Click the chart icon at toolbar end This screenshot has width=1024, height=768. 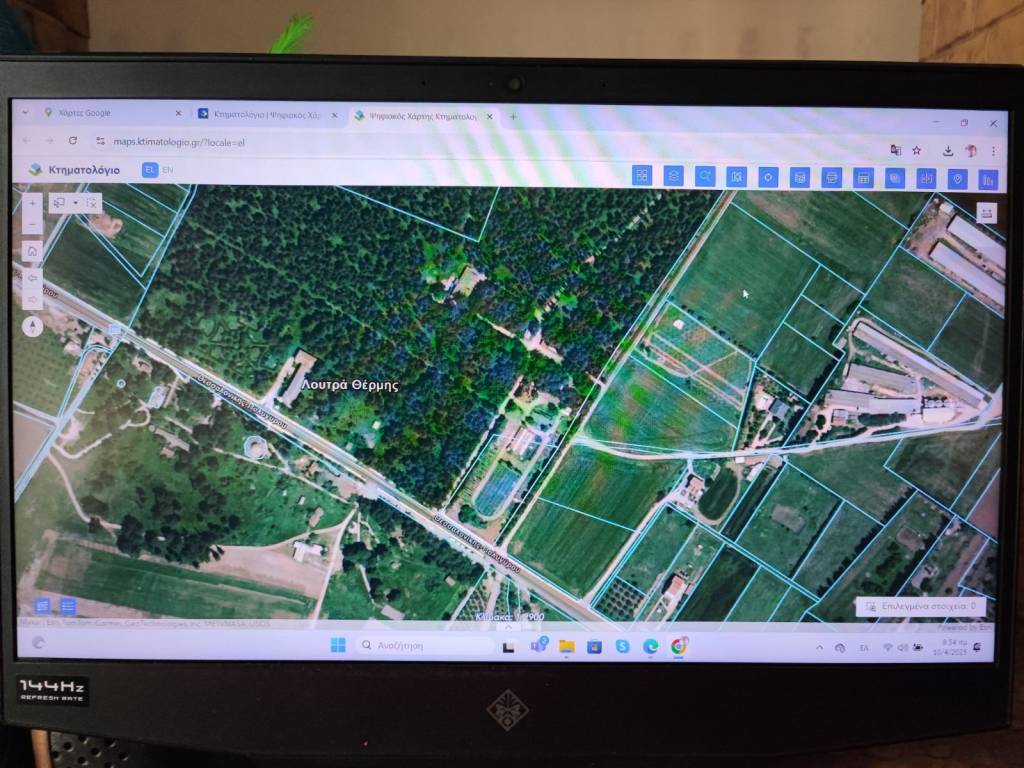988,180
